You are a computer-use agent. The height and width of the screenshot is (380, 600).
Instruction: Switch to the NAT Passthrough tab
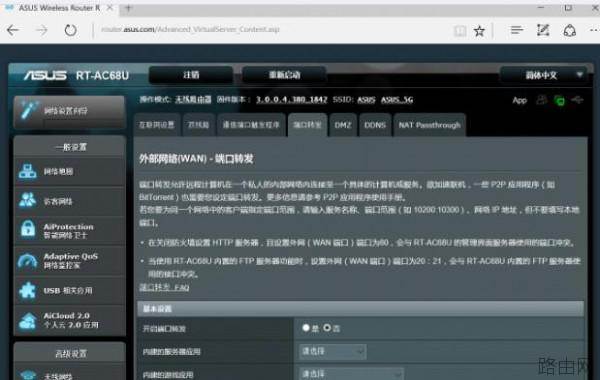429,125
